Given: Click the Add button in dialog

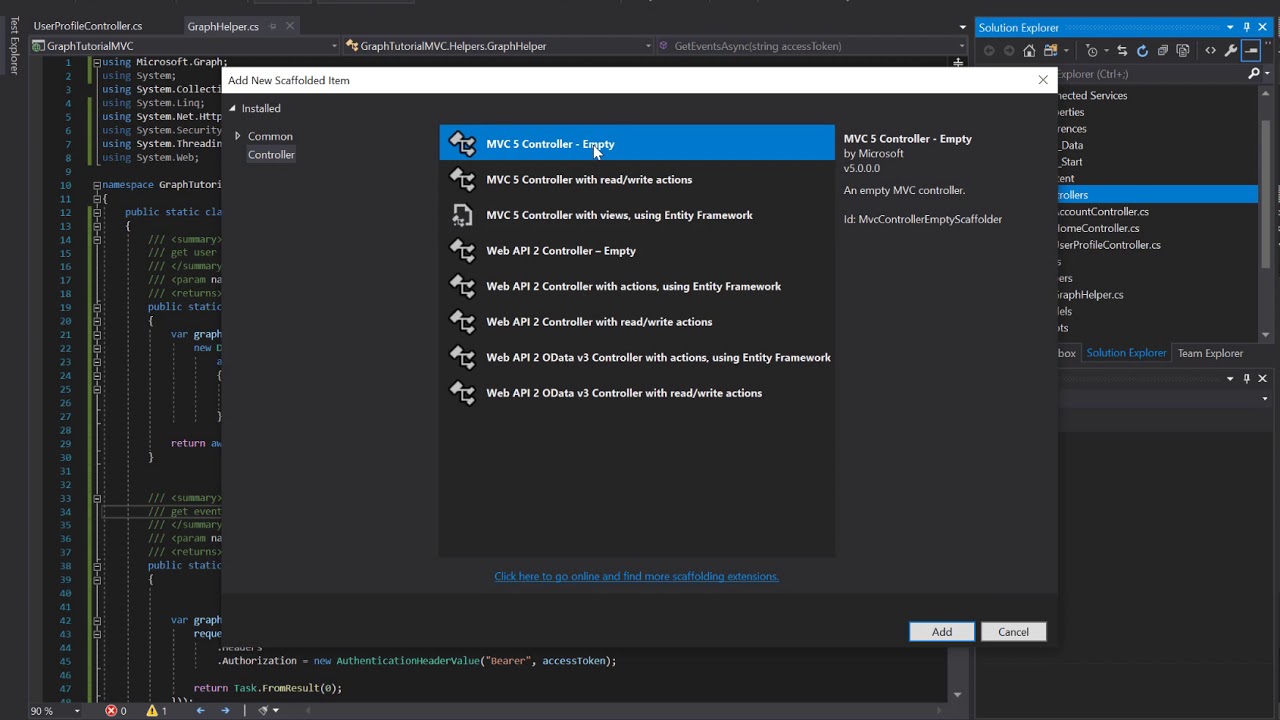Looking at the screenshot, I should coord(942,631).
